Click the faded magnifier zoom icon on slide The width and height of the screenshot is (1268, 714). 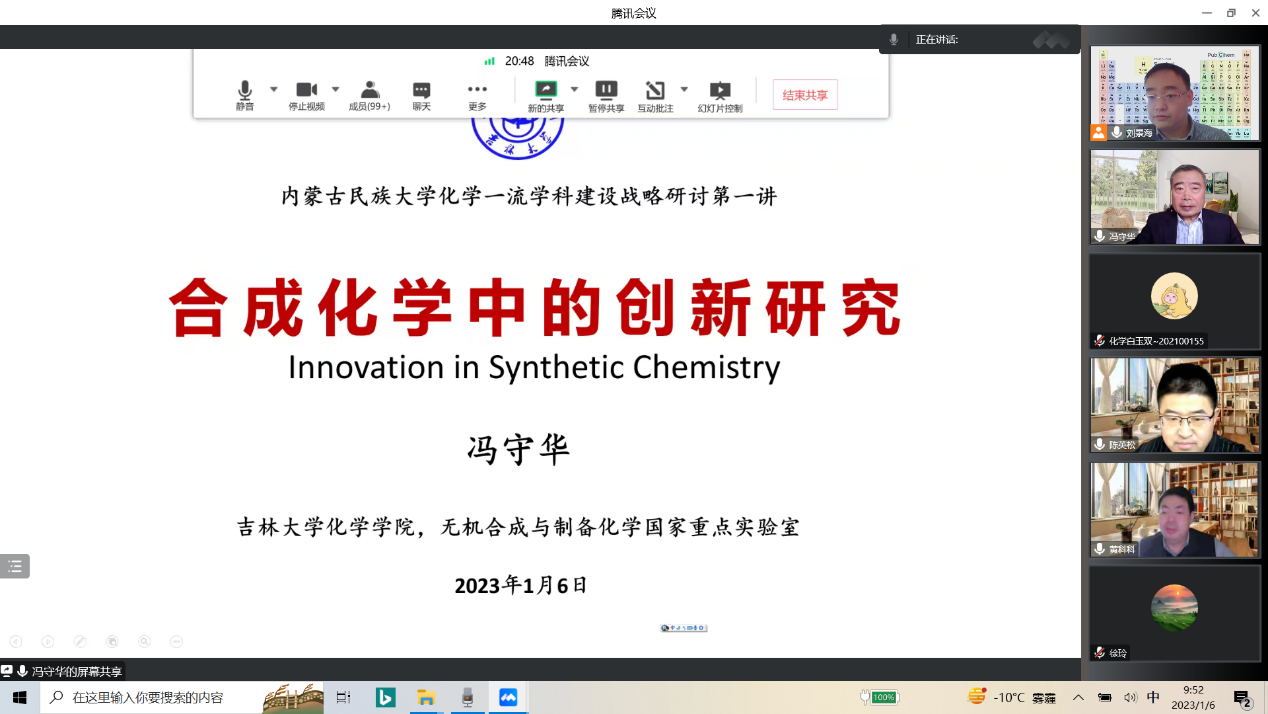pos(144,641)
